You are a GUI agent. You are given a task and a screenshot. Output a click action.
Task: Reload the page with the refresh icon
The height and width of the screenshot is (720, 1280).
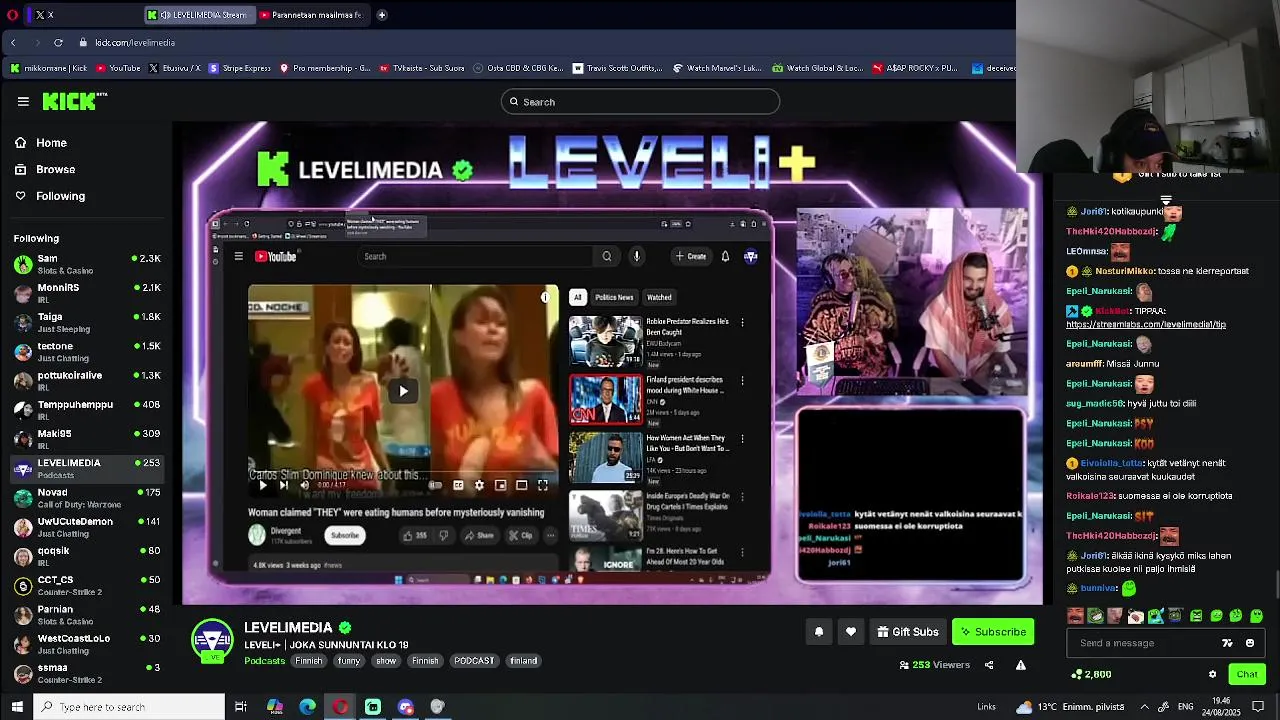(x=58, y=42)
